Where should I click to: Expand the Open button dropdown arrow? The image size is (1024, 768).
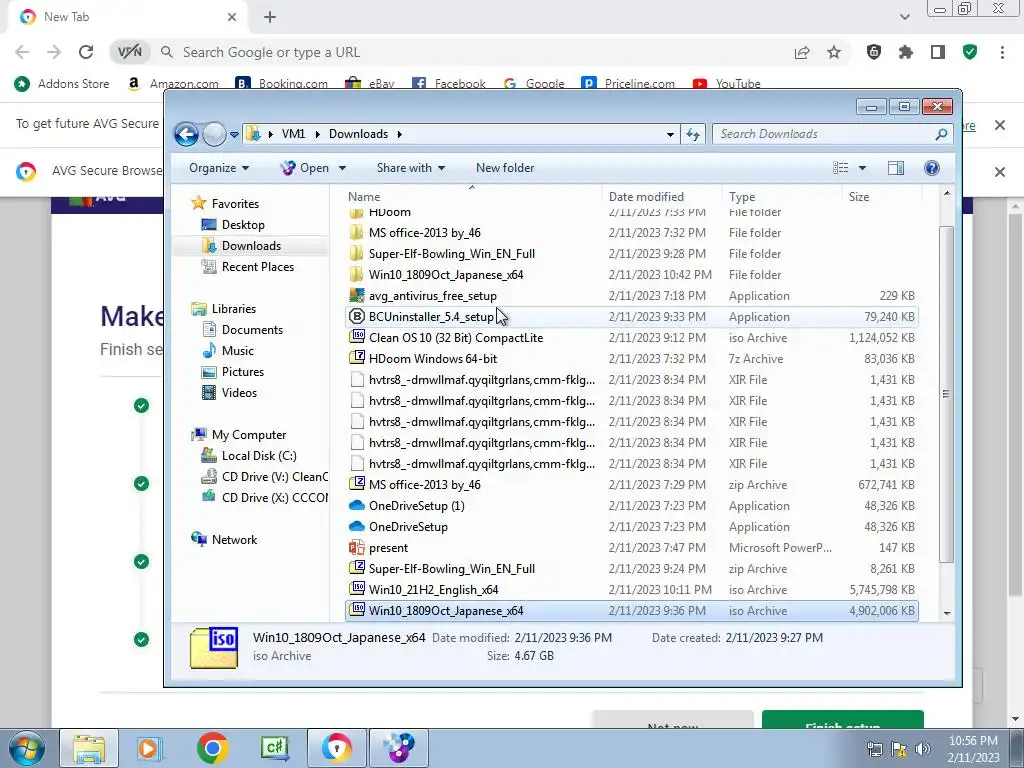click(x=342, y=168)
